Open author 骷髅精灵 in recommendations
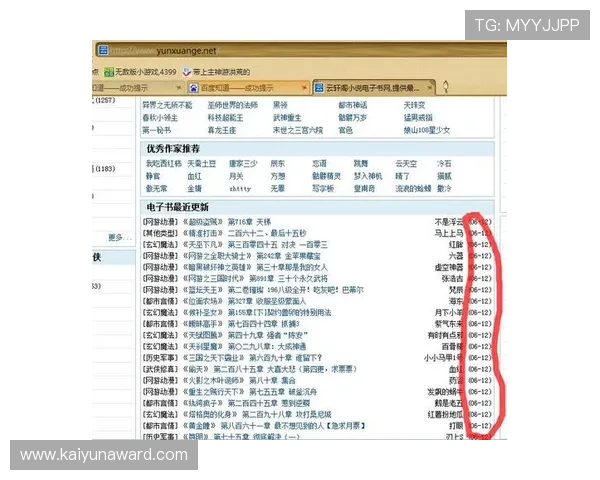The height and width of the screenshot is (480, 600). pos(326,176)
